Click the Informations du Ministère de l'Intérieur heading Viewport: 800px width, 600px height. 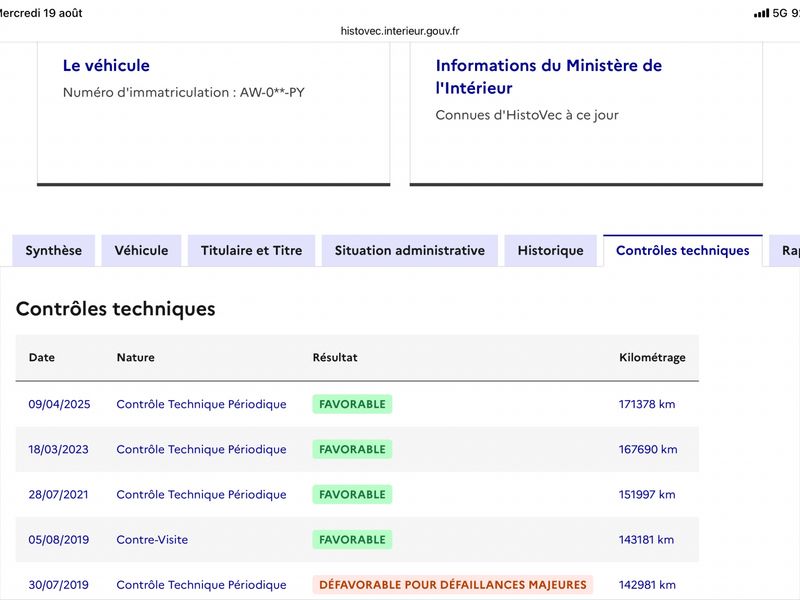pos(549,77)
